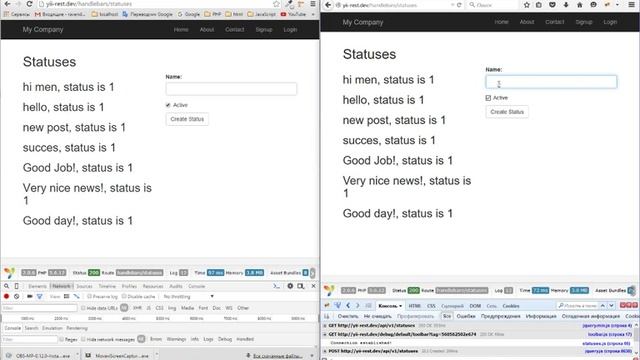The image size is (640, 360).
Task: Toggle Active checkbox in the Firefox window
Action: click(x=488, y=98)
